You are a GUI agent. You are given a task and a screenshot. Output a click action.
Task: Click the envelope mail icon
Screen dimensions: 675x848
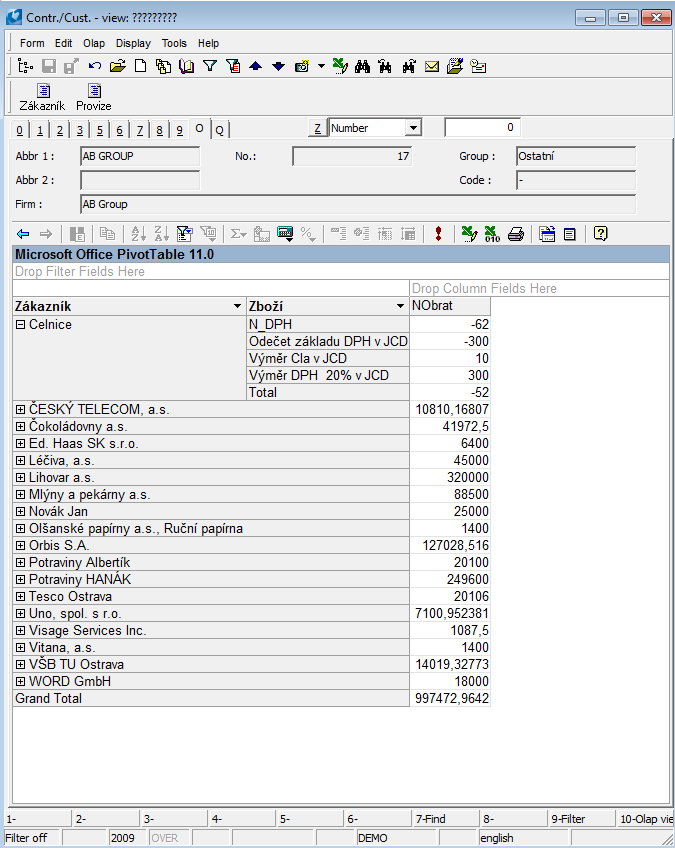point(432,67)
